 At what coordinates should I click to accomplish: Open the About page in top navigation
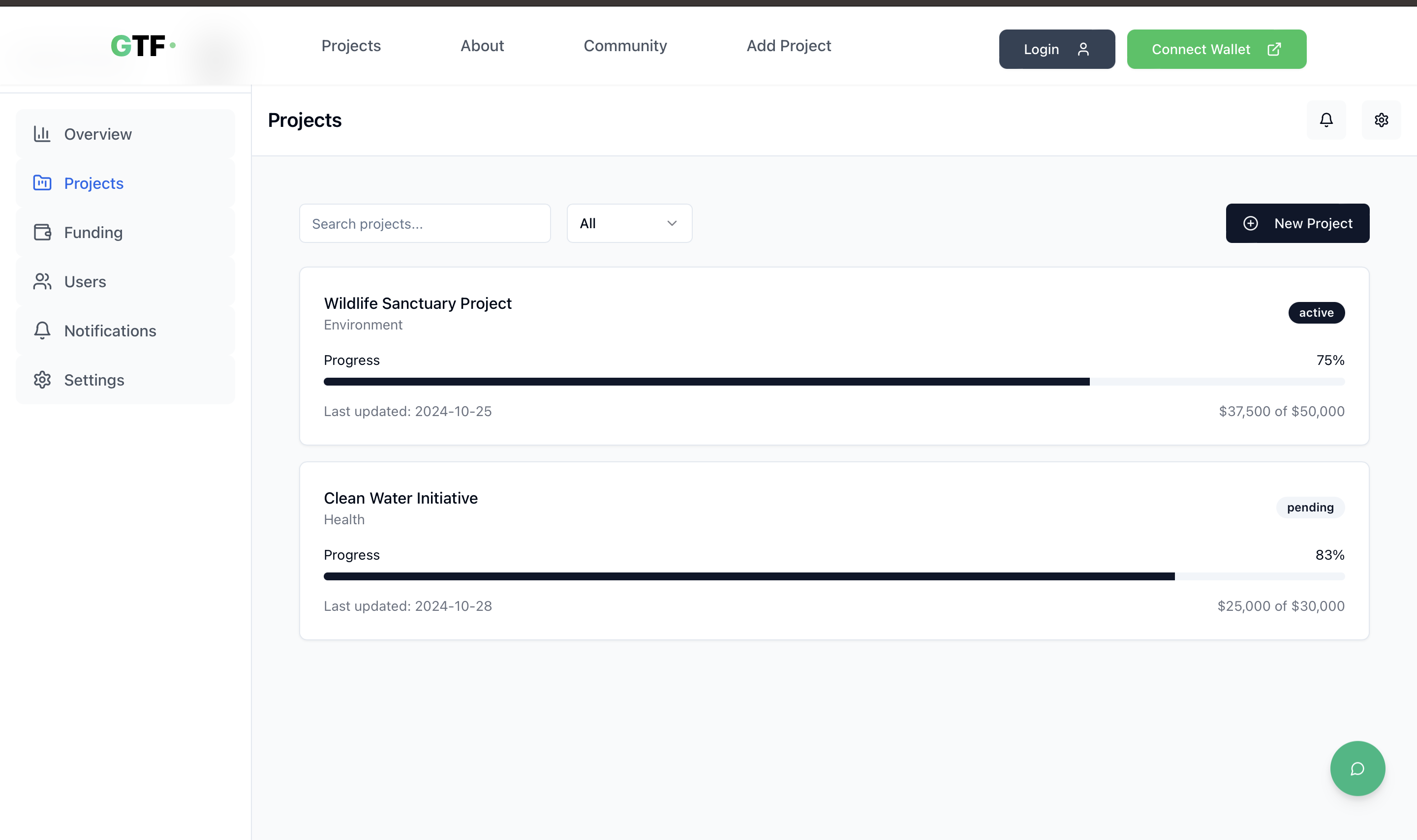(x=482, y=46)
